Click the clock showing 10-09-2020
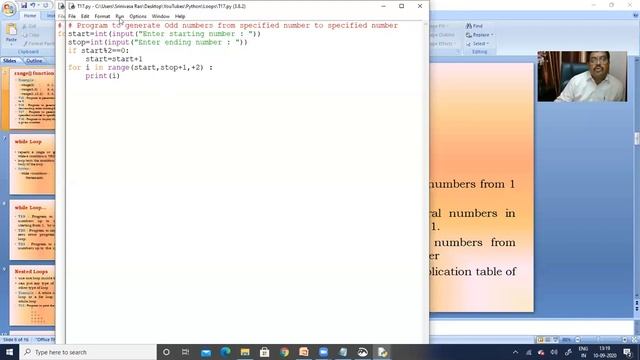Image resolution: width=640 pixels, height=360 pixels. [x=605, y=352]
